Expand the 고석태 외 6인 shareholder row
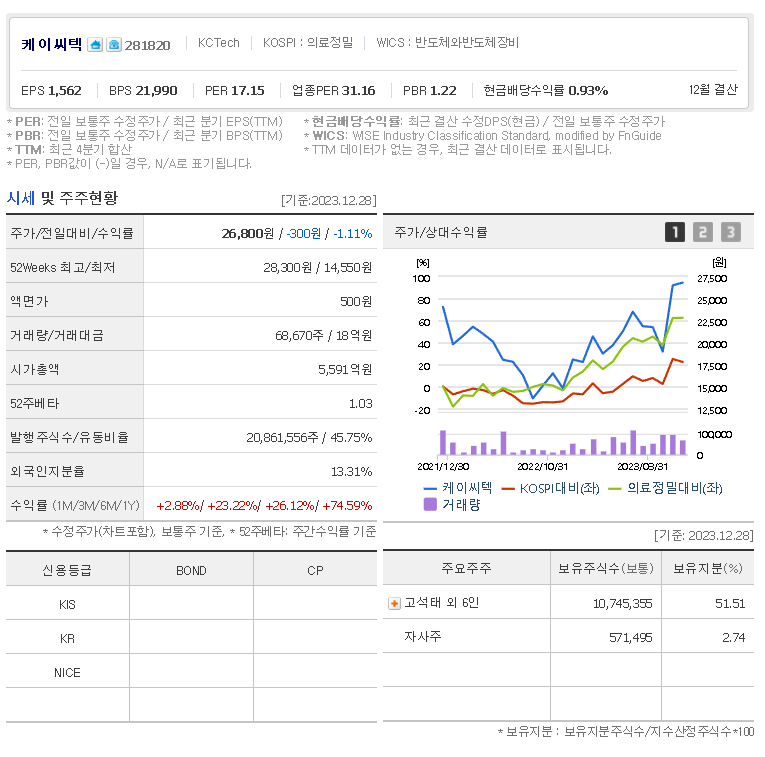This screenshot has height=757, width=765. pyautogui.click(x=394, y=604)
